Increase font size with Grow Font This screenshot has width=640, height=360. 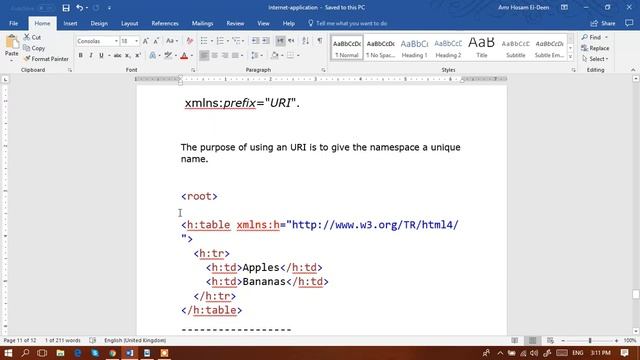146,41
